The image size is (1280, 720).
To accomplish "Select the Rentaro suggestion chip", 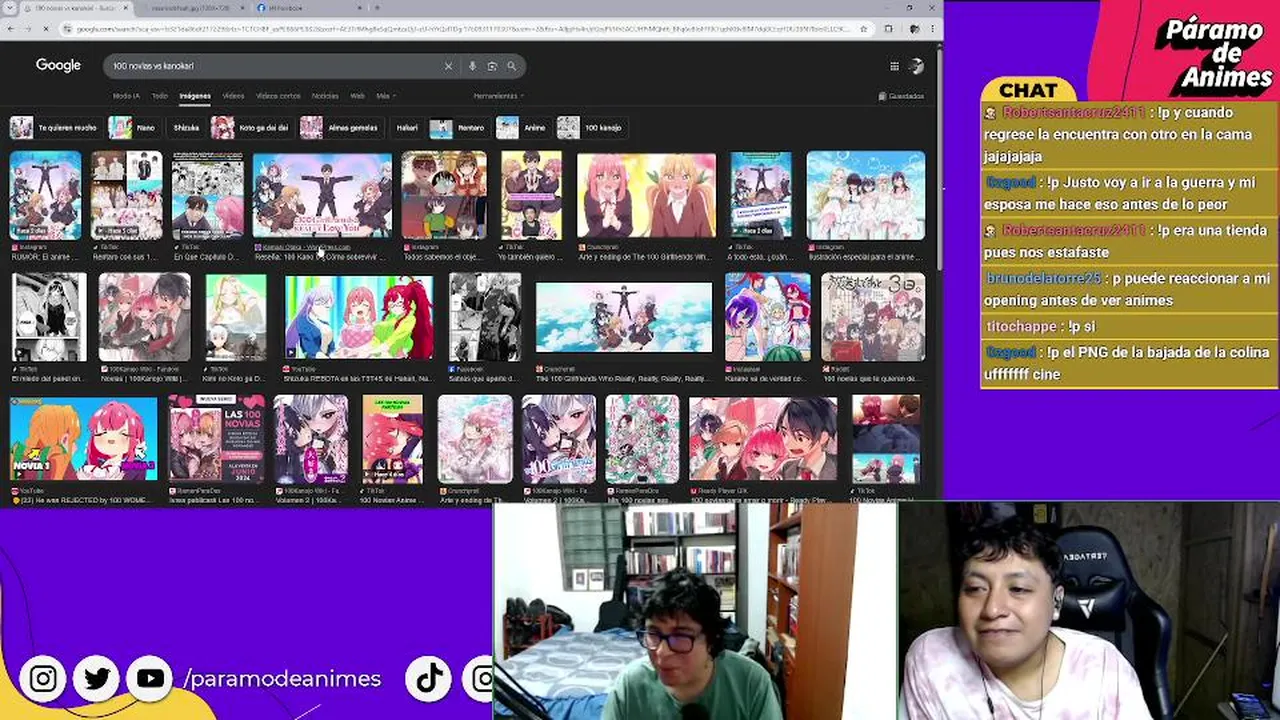I will click(458, 128).
